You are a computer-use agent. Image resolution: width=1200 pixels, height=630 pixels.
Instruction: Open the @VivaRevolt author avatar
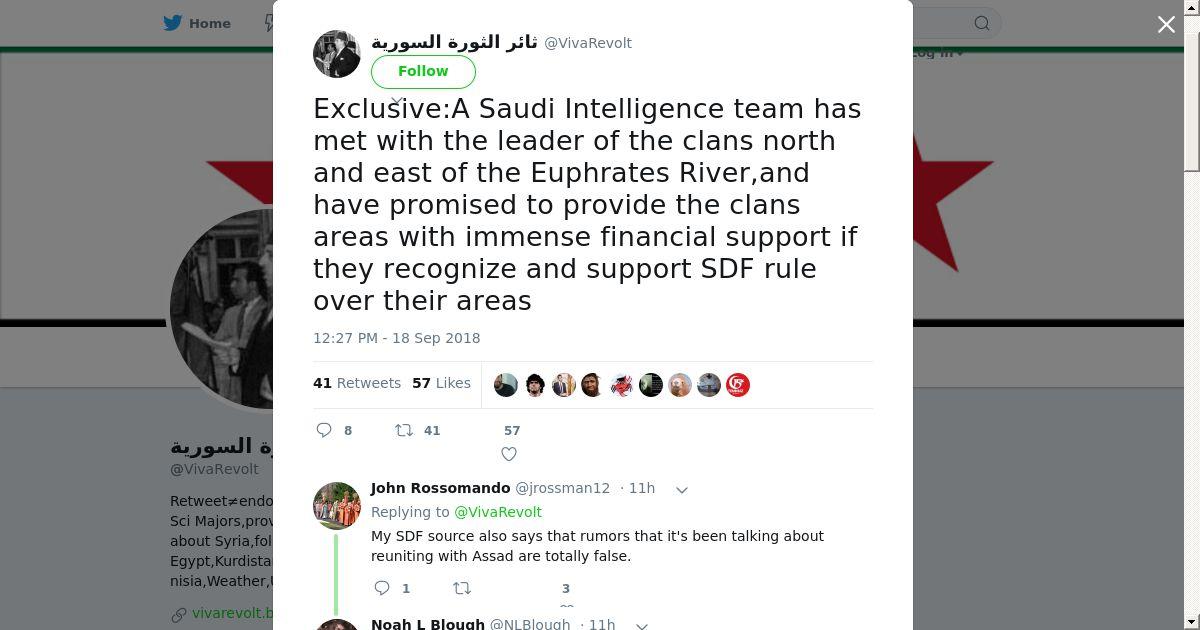click(337, 54)
